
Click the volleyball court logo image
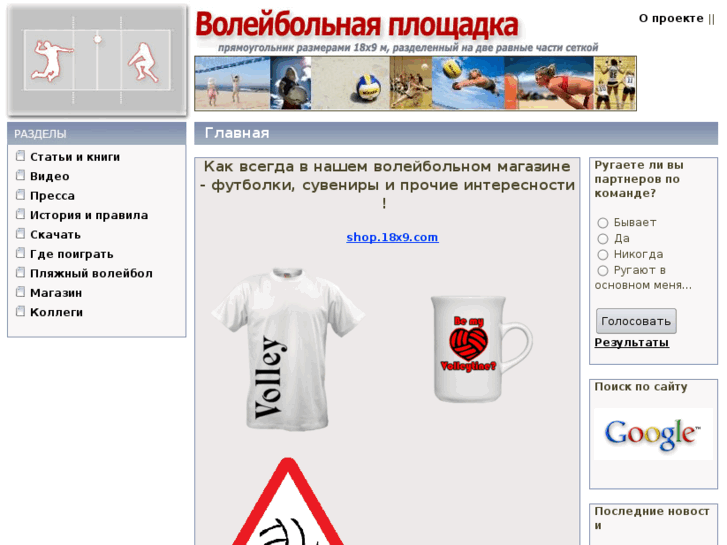tap(97, 60)
